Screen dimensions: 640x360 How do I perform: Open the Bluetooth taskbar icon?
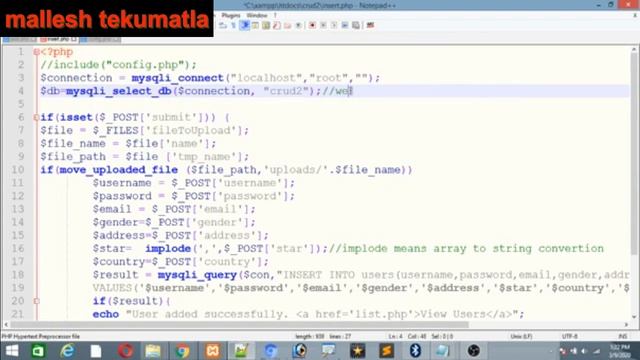click(x=415, y=351)
